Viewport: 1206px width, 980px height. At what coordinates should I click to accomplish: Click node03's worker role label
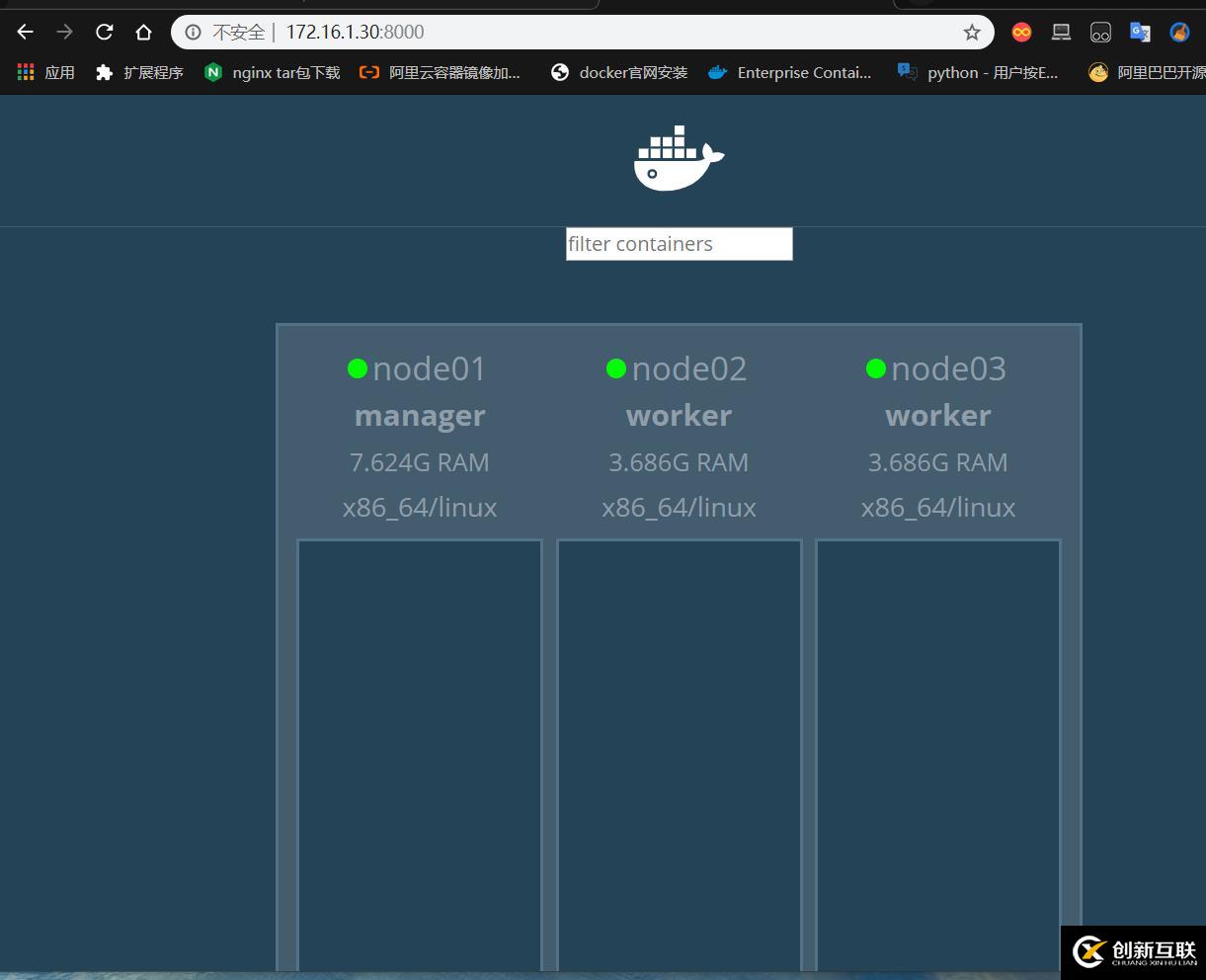[938, 416]
